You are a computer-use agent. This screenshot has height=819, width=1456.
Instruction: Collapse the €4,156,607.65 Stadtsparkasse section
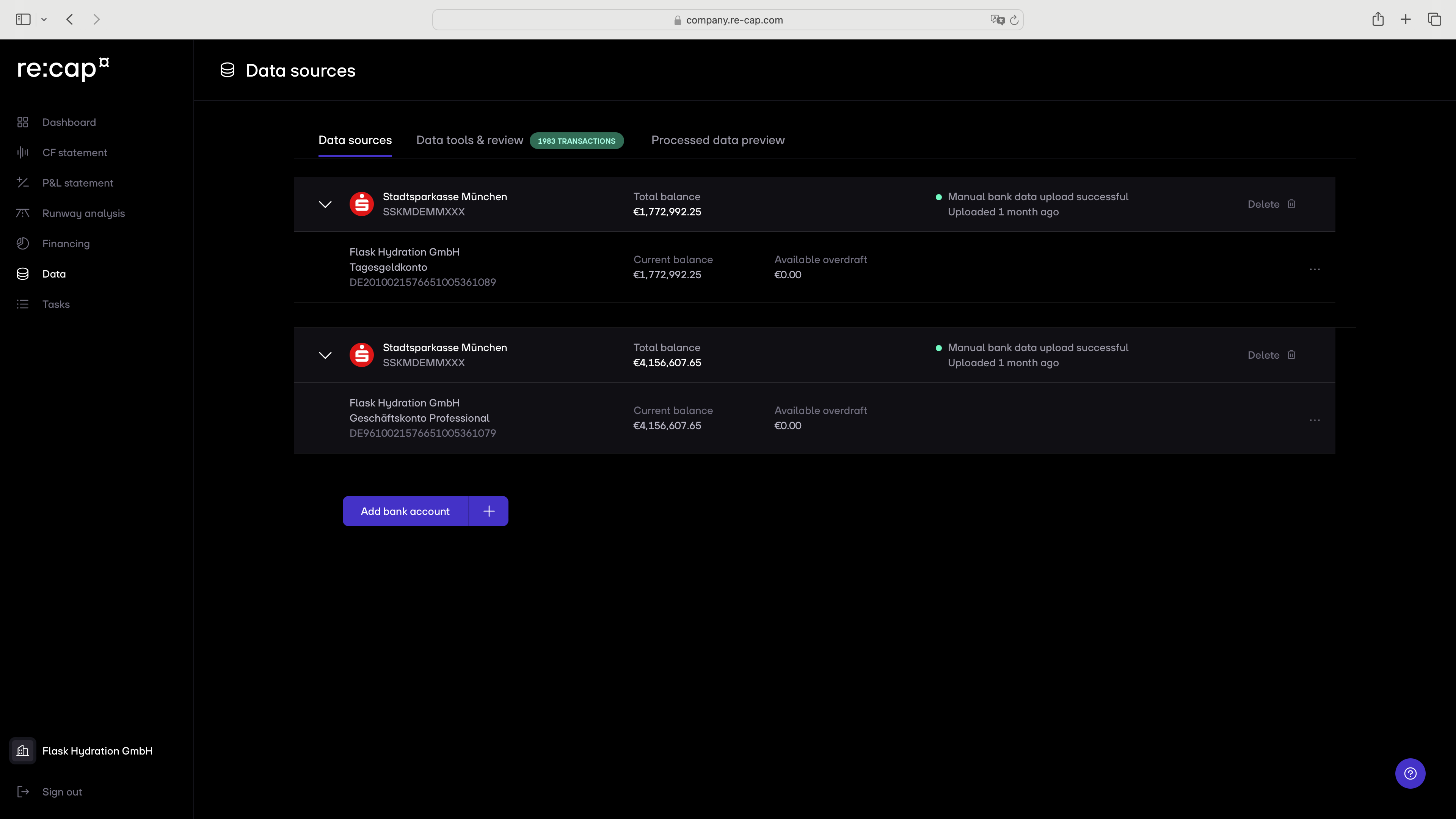coord(325,355)
